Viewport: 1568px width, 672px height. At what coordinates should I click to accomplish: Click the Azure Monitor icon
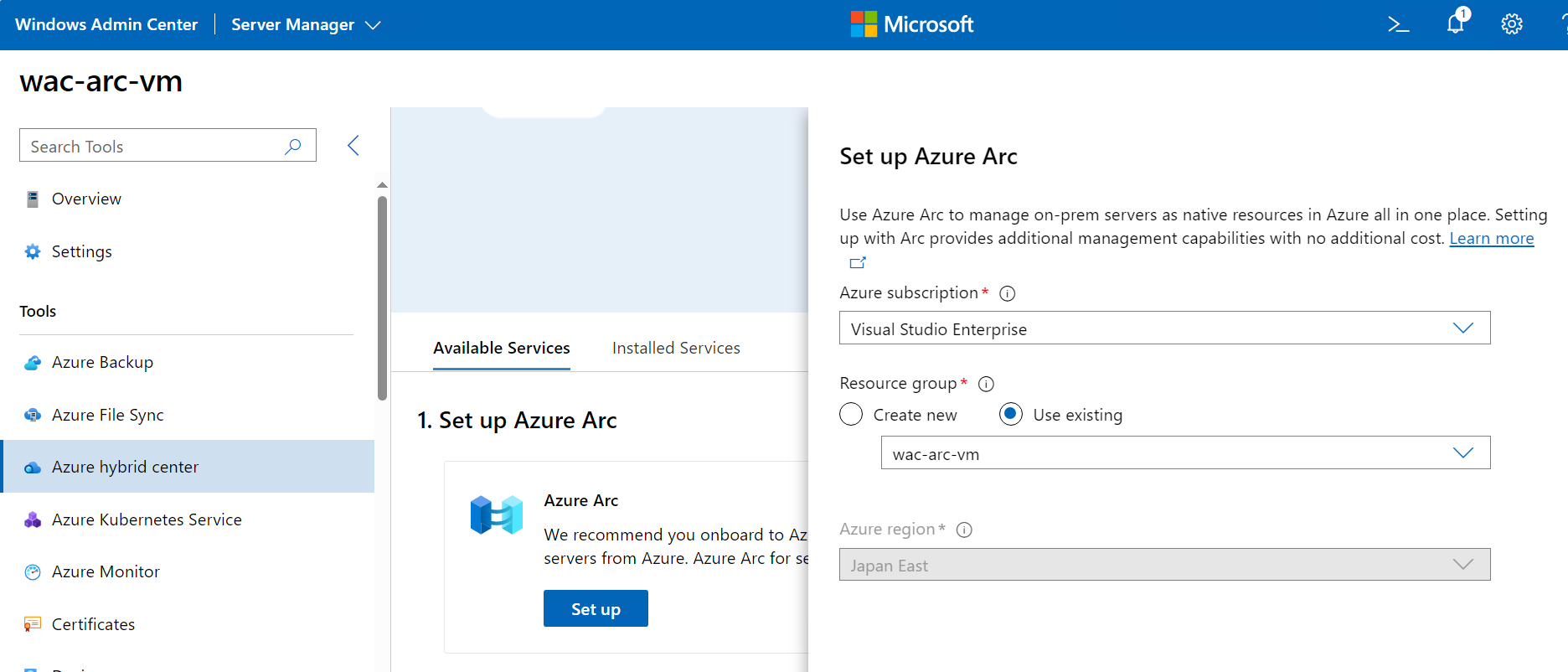pos(33,572)
